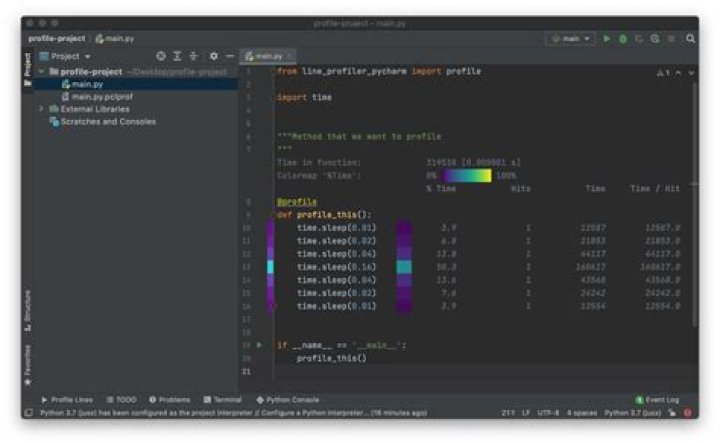
Task: Click the profiler run icon in top toolbar
Action: (x=655, y=39)
